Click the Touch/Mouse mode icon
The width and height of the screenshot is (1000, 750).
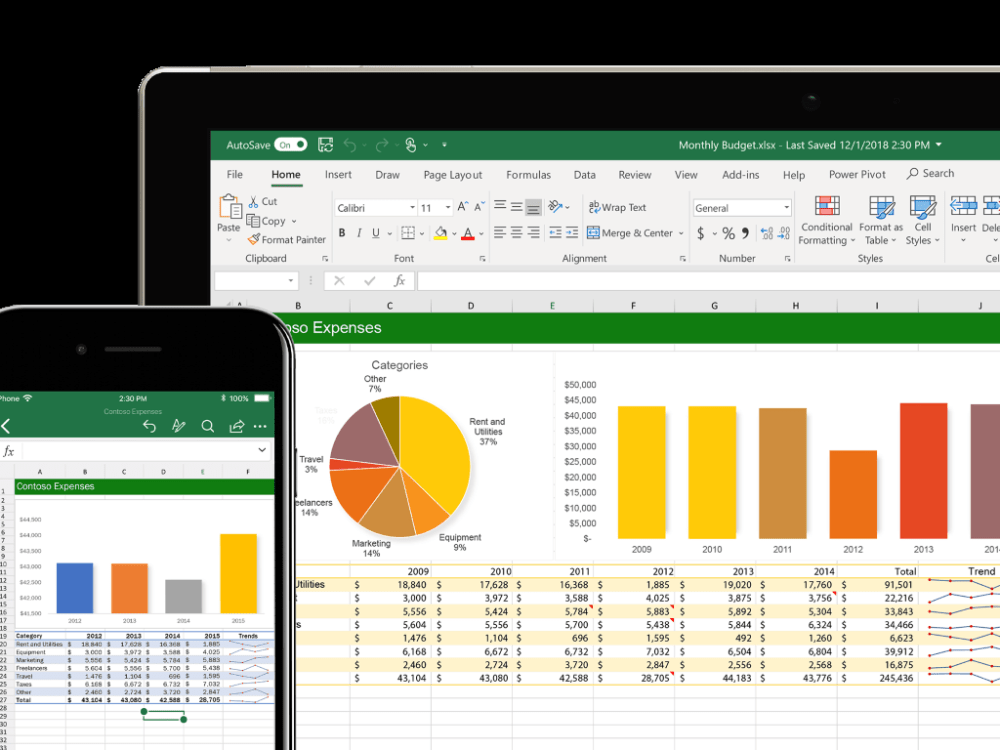tap(411, 145)
